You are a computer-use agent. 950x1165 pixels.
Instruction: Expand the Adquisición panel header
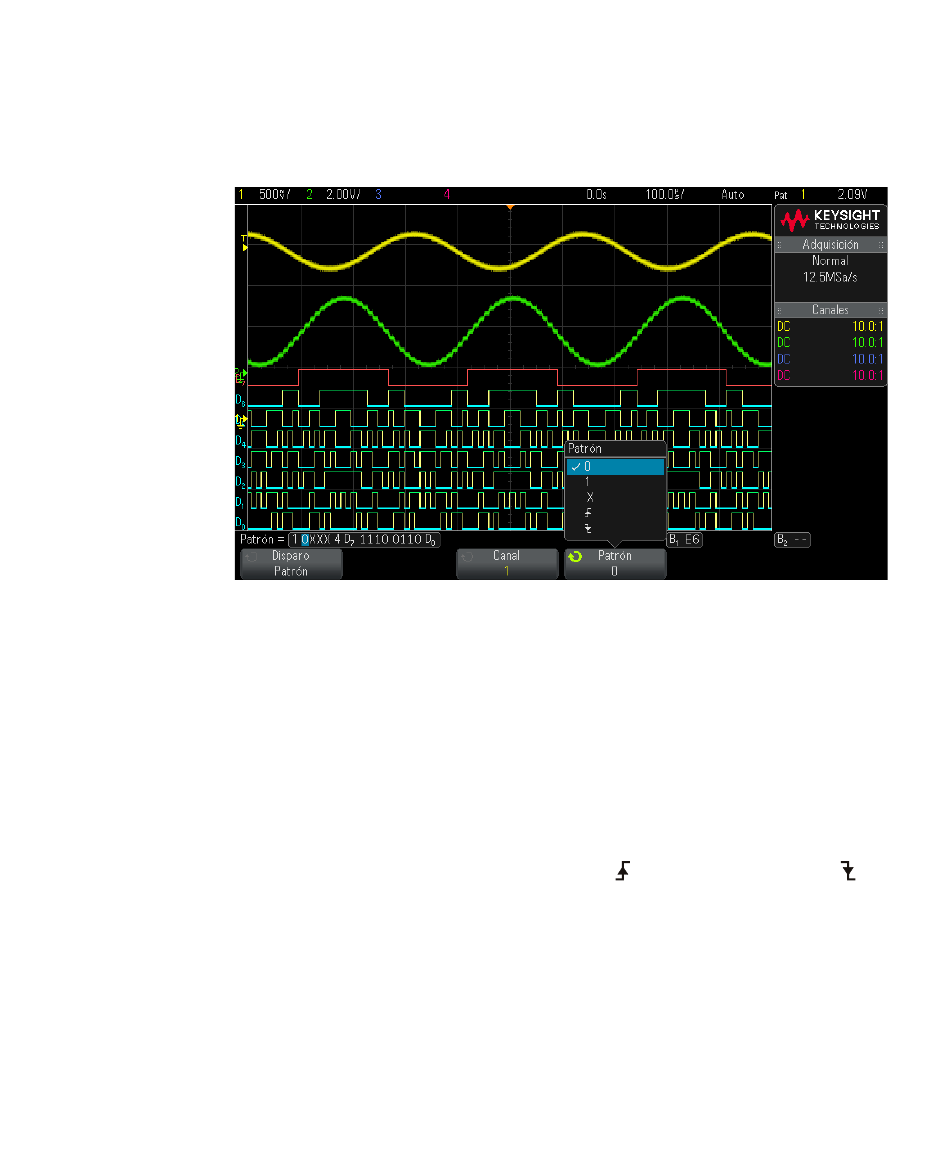[x=830, y=244]
